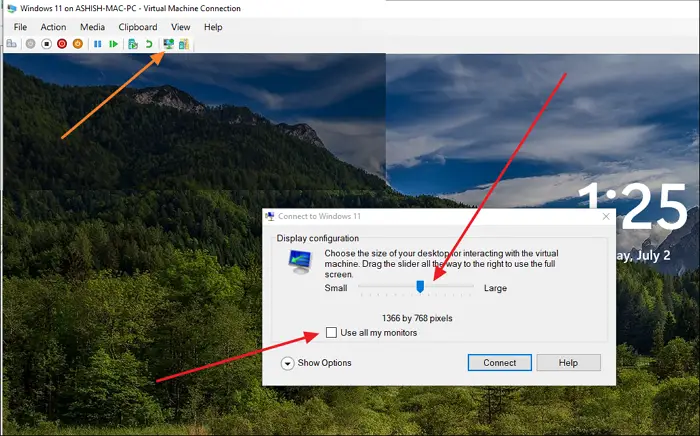
Task: Click the desktop size slider thumb
Action: 420,287
